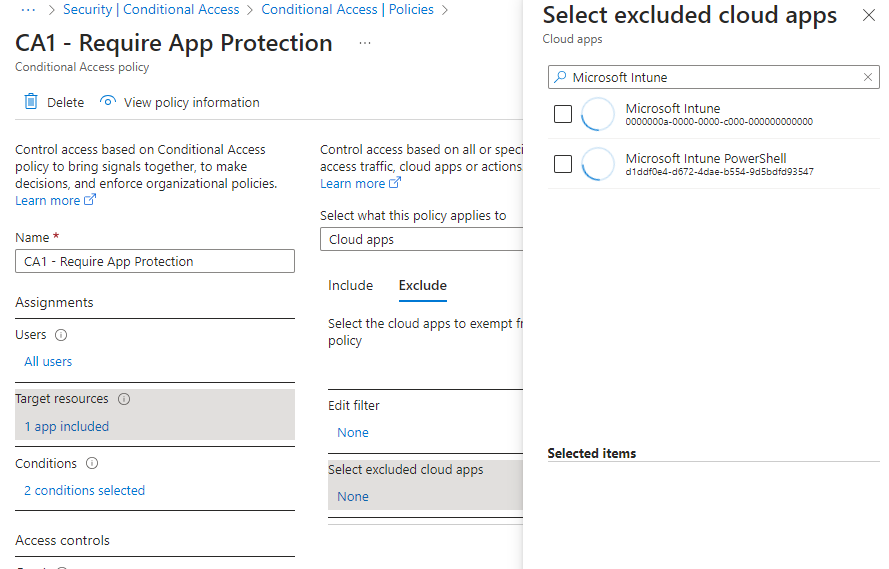Image resolution: width=889 pixels, height=569 pixels.
Task: Open the ellipsis menu next to the policy title
Action: [x=365, y=43]
